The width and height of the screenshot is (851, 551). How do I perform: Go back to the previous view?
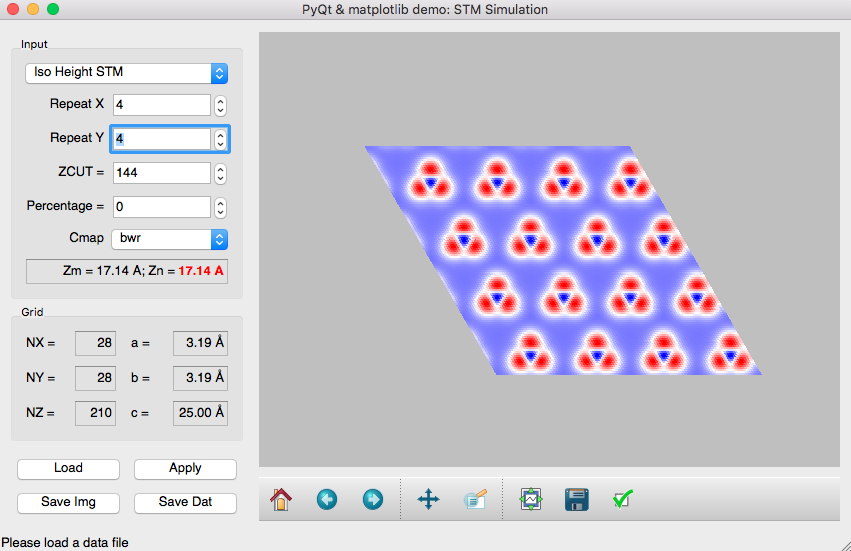[x=327, y=499]
